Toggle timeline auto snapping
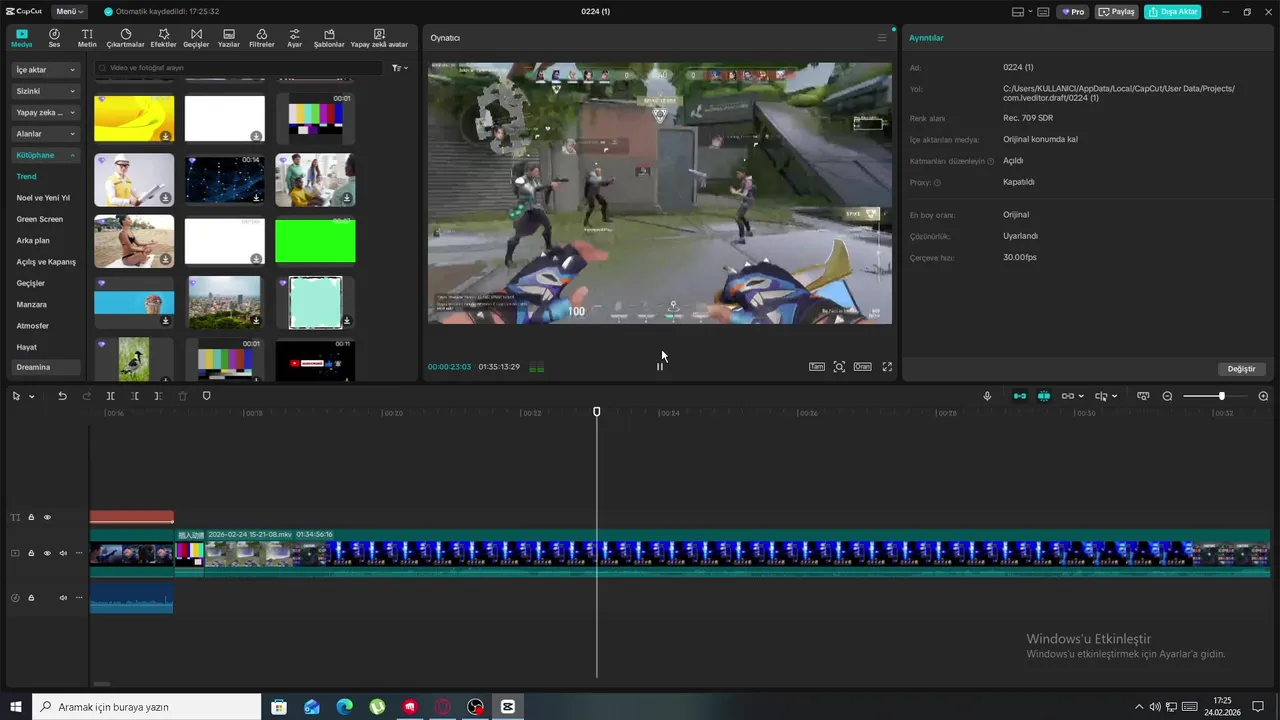The image size is (1280, 720). (1044, 396)
